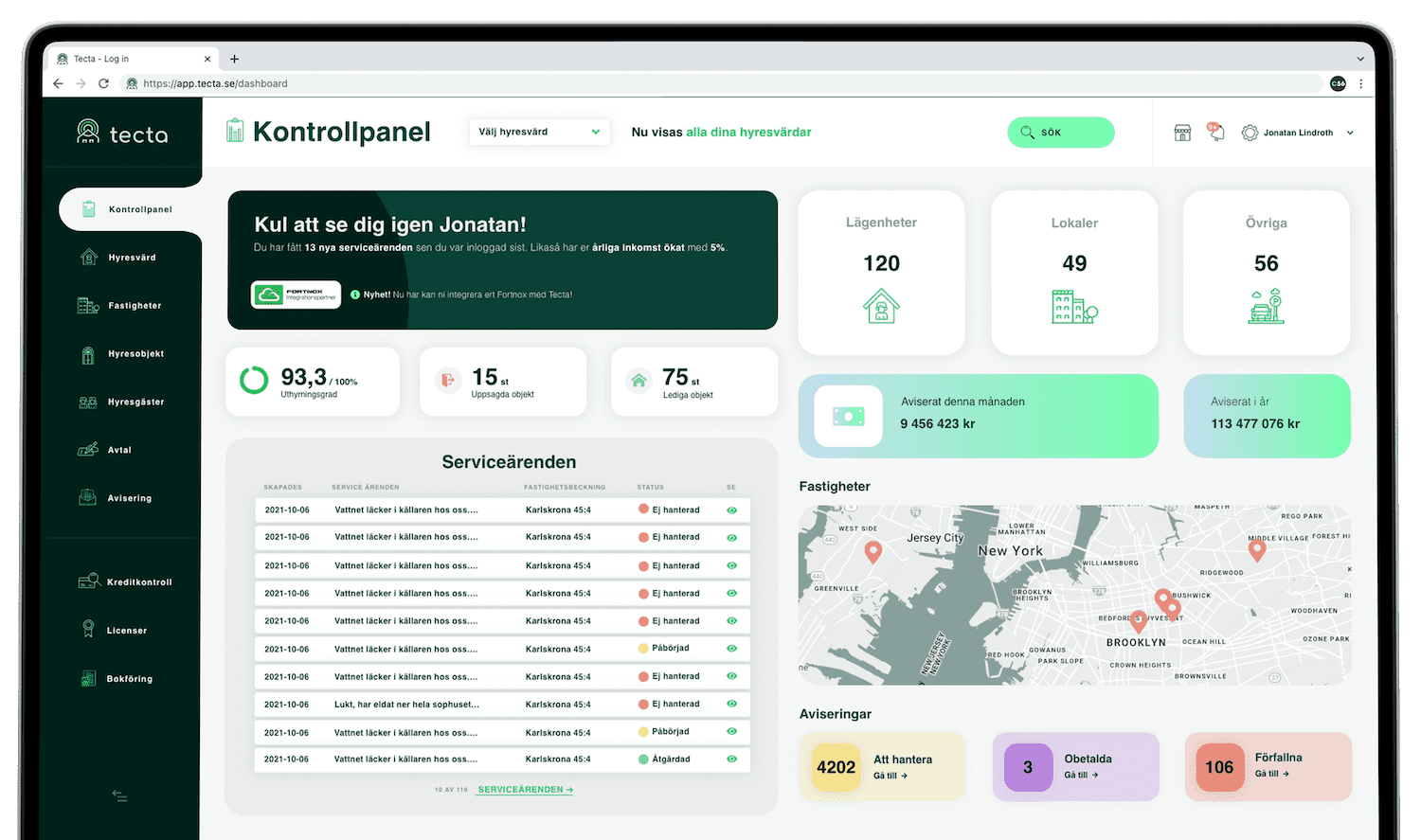Click the collapse sidebar icon at bottom
This screenshot has height=840, width=1421.
pyautogui.click(x=119, y=795)
